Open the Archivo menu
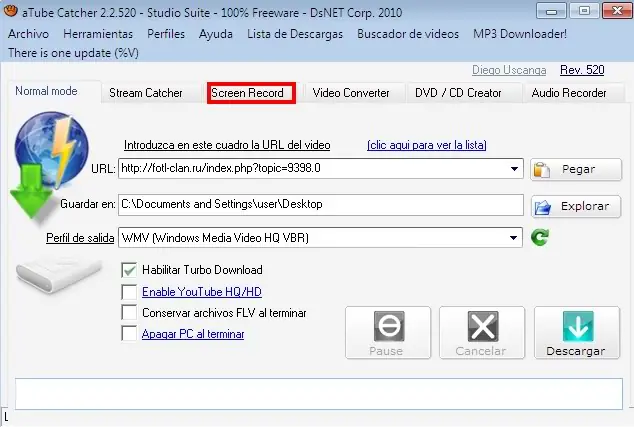This screenshot has height=427, width=634. [x=28, y=34]
